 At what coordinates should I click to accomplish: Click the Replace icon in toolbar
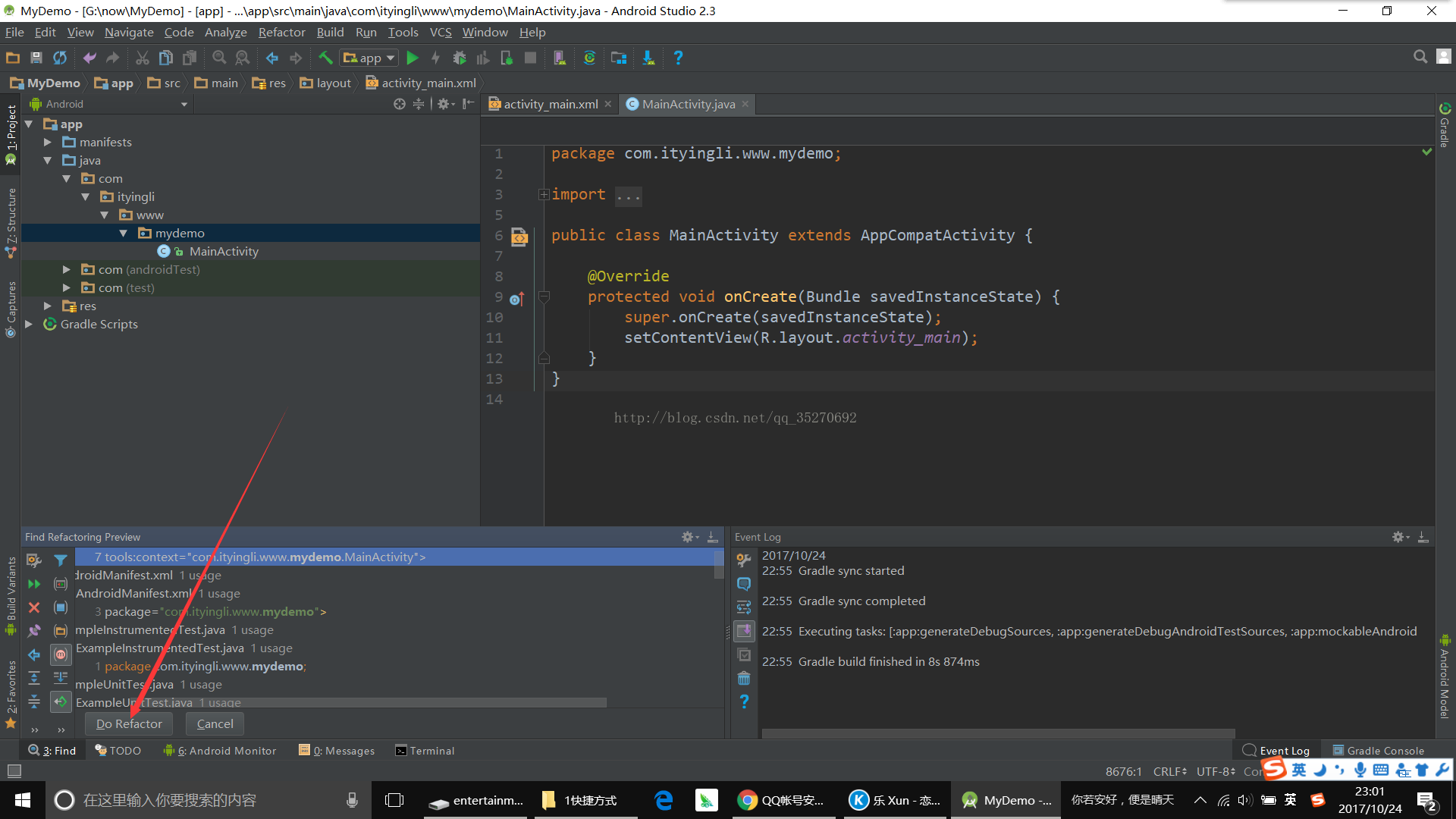coord(243,58)
